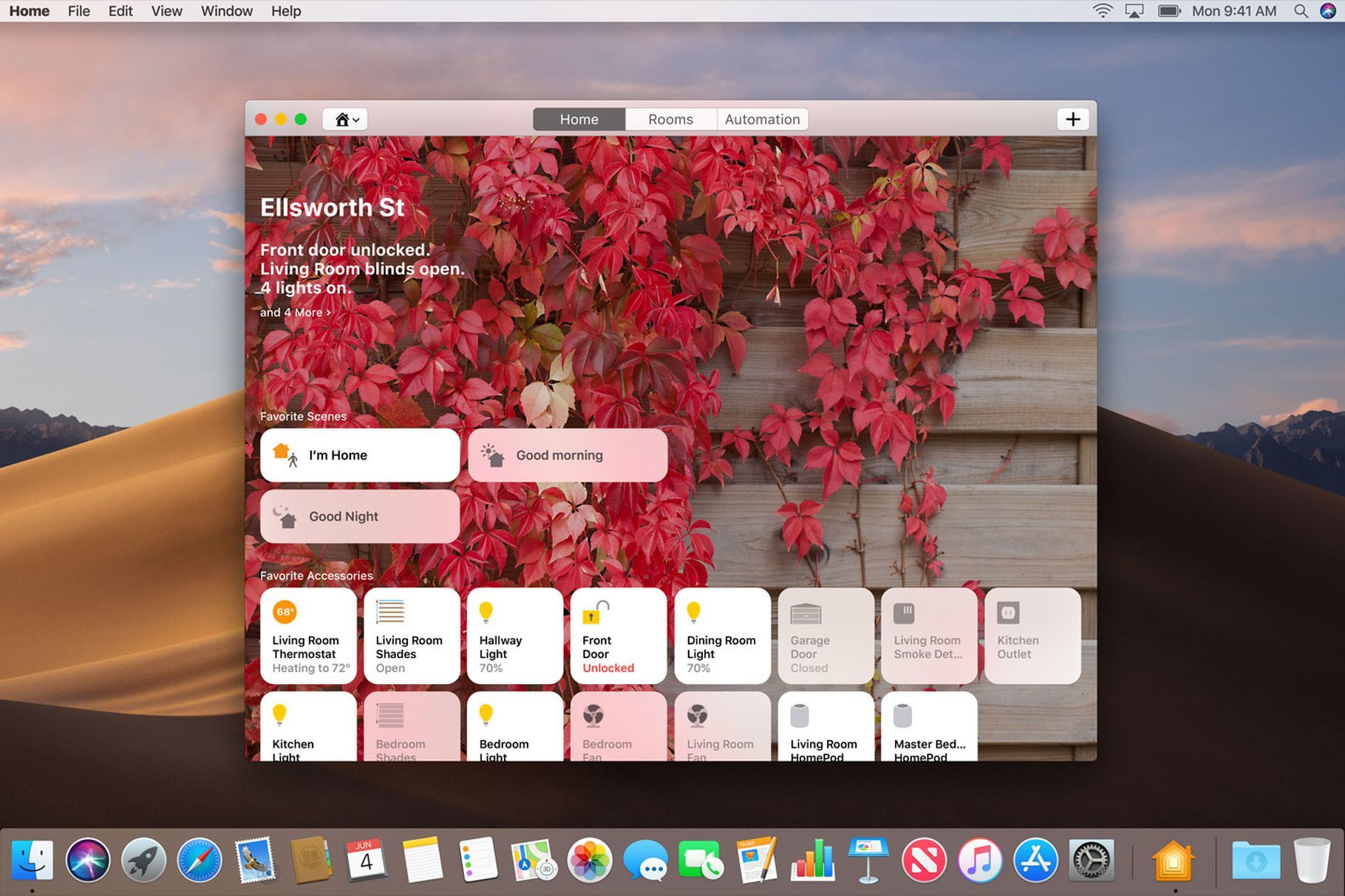Open App Store icon in Dock
This screenshot has height=896, width=1345.
pyautogui.click(x=1035, y=860)
